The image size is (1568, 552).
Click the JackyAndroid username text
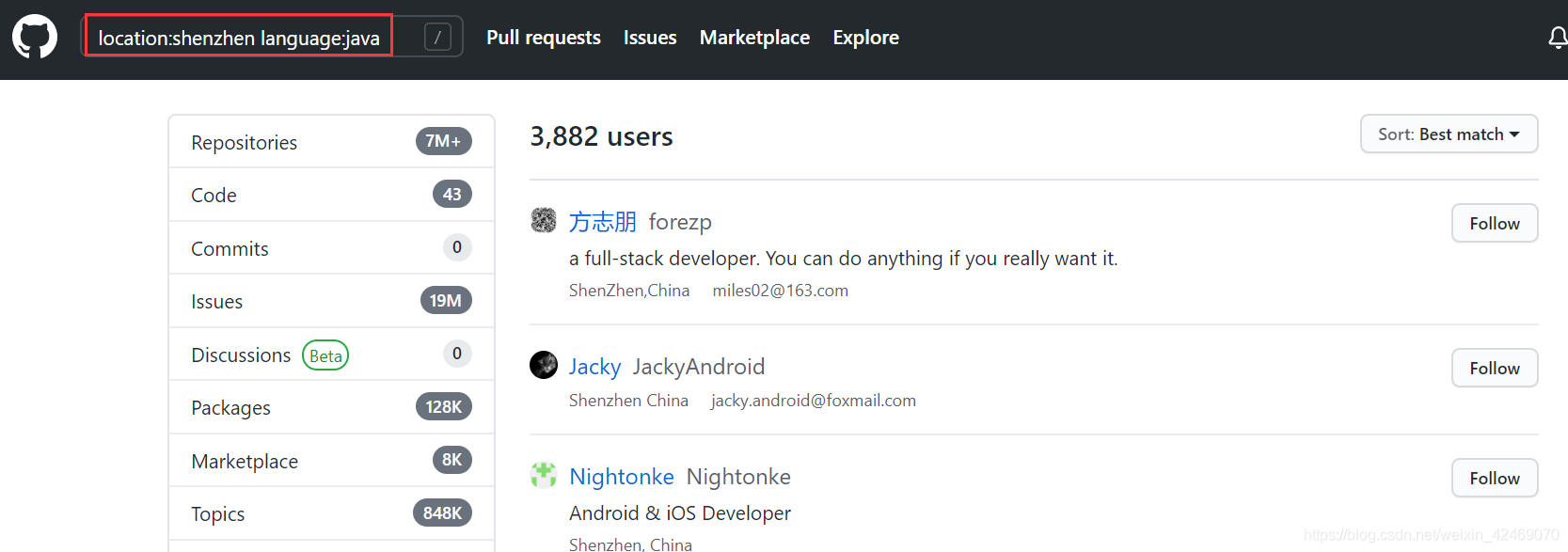699,367
